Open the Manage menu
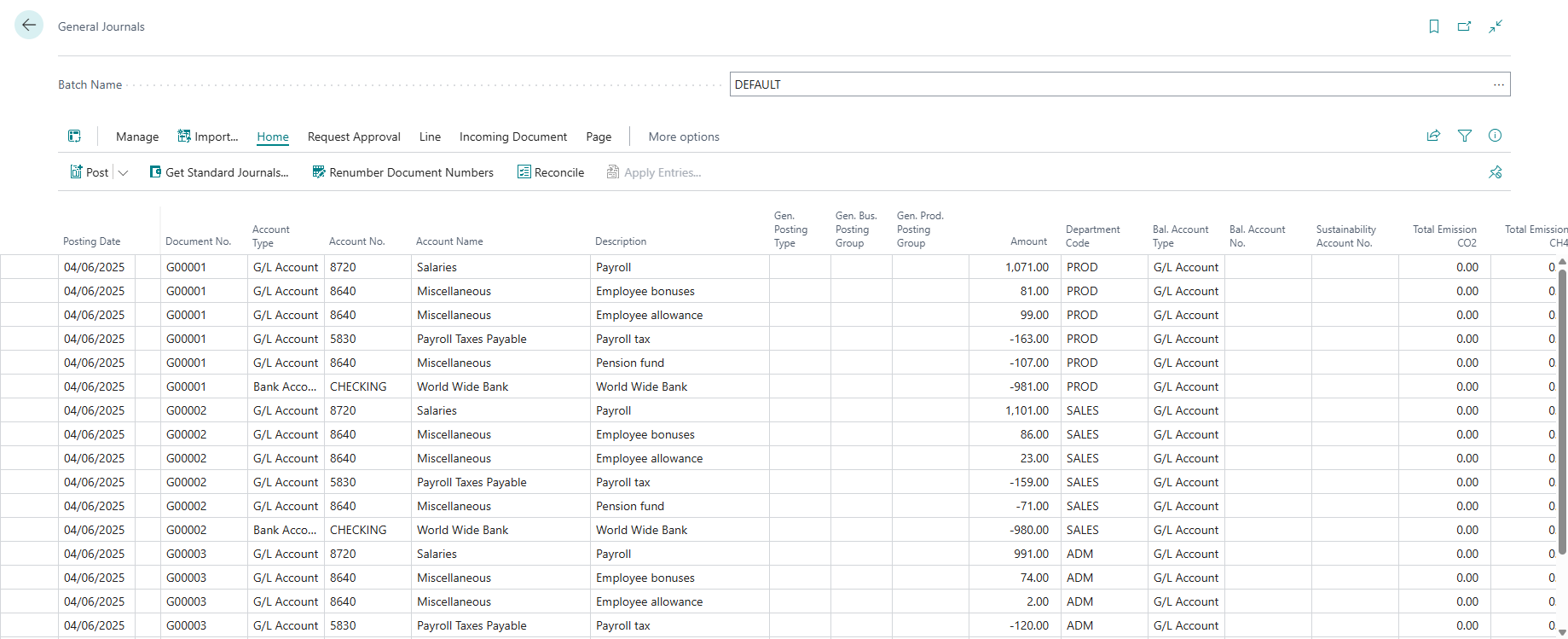The image size is (1568, 639). pos(137,137)
